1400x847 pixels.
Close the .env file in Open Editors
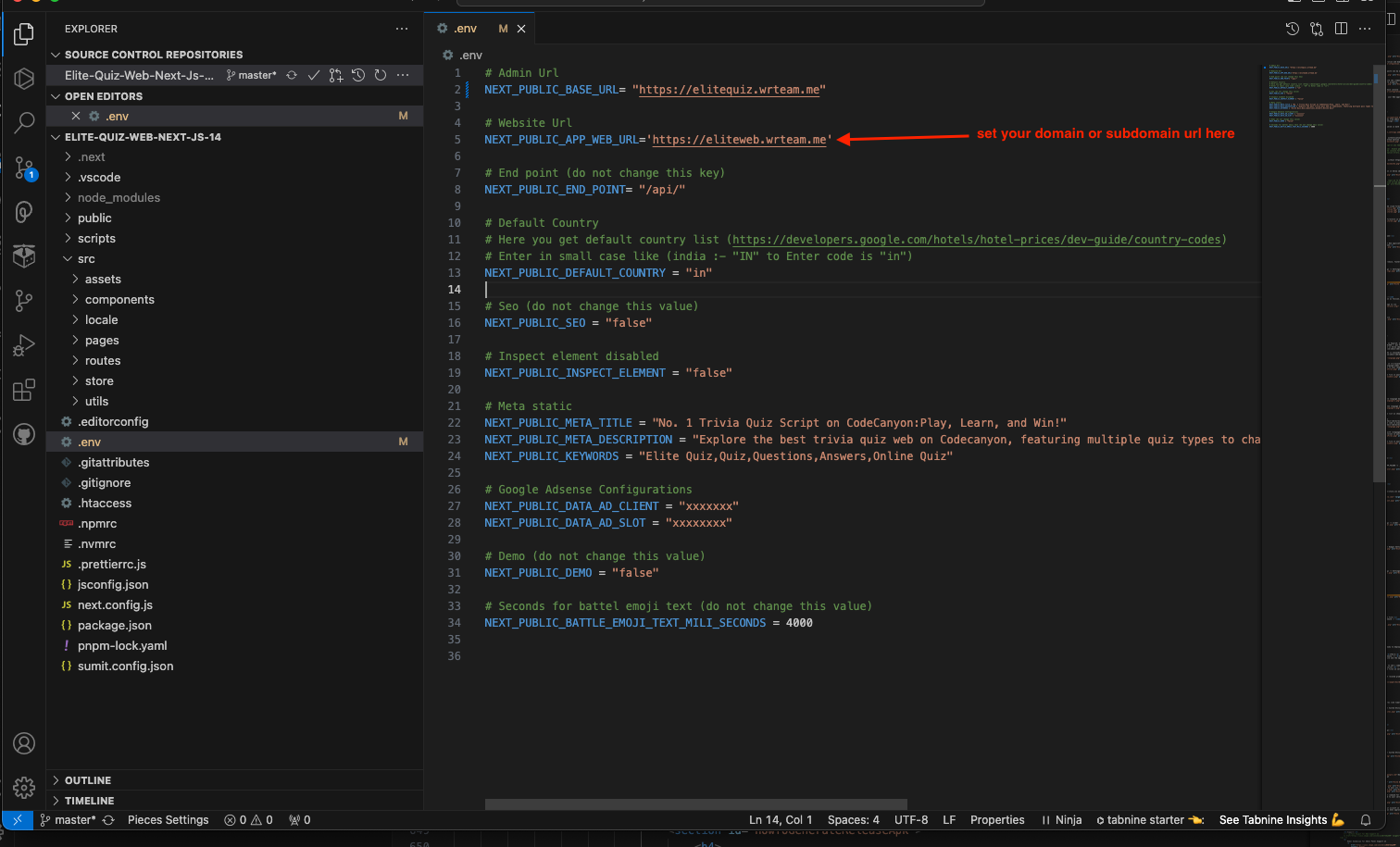(76, 117)
